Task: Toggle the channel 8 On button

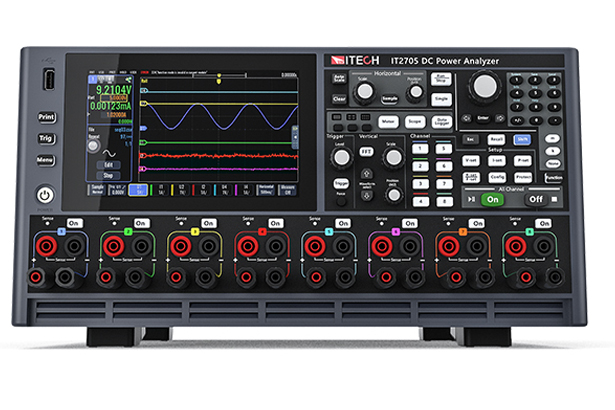Action: pos(544,223)
